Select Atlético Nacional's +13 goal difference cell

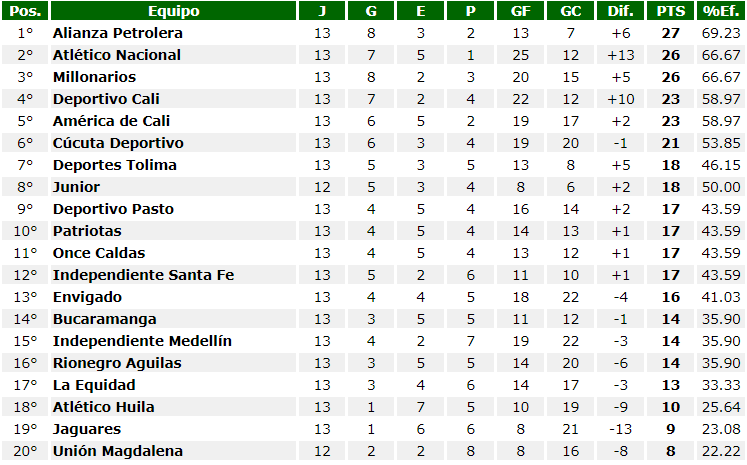click(x=620, y=55)
